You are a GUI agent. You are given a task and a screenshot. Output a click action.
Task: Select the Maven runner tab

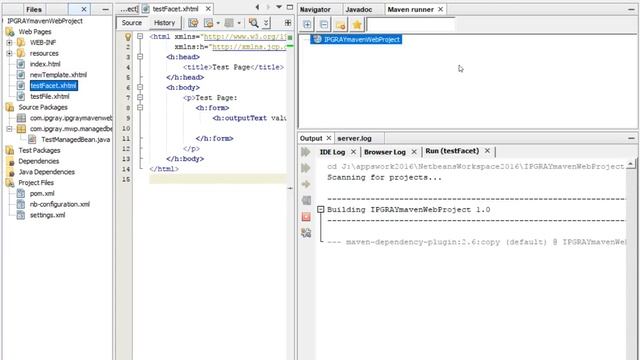411,9
